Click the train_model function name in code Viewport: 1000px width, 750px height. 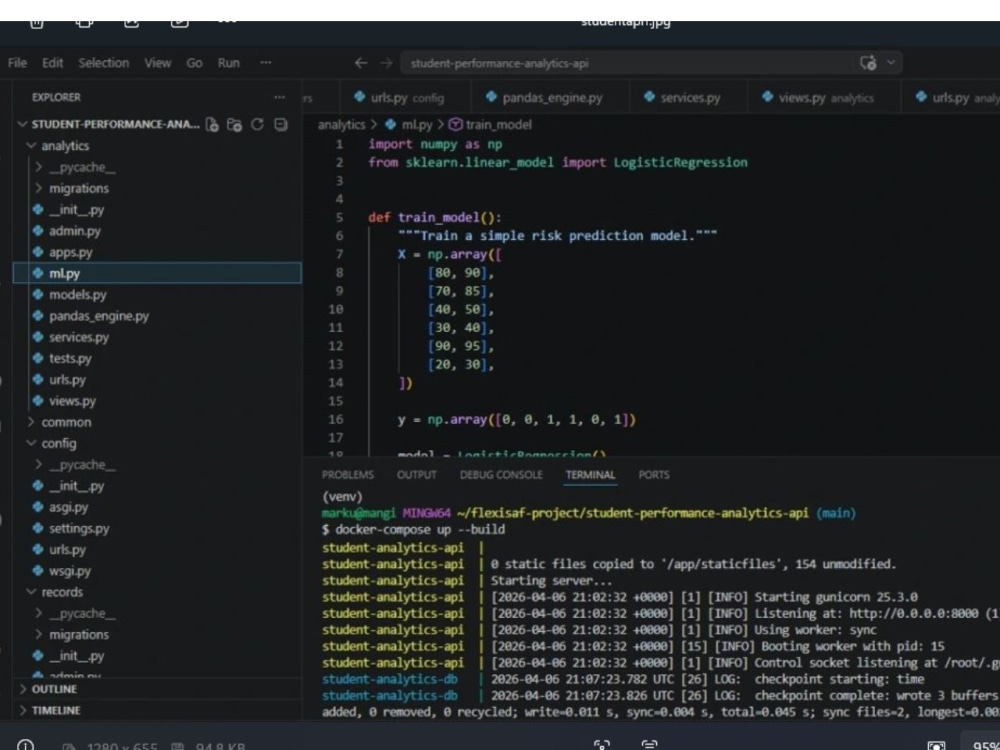[438, 217]
